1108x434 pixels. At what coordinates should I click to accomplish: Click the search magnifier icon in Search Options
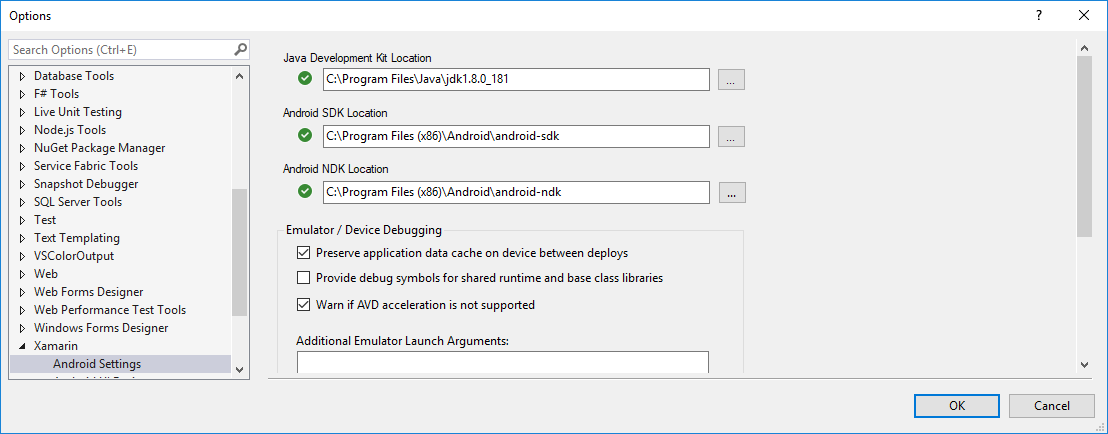tap(240, 49)
